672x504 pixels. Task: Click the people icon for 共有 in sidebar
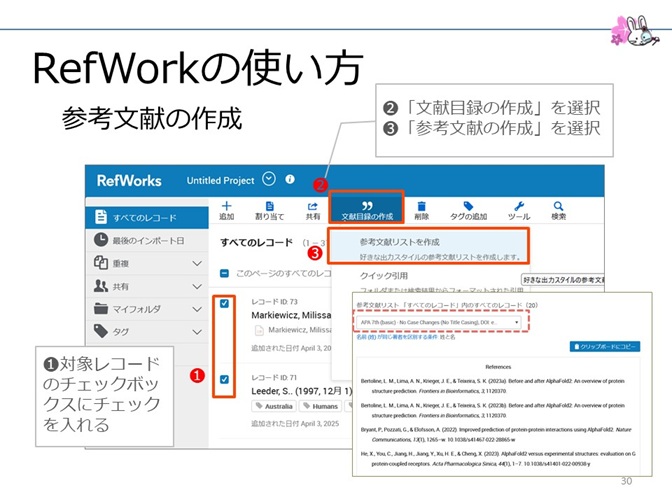101,285
